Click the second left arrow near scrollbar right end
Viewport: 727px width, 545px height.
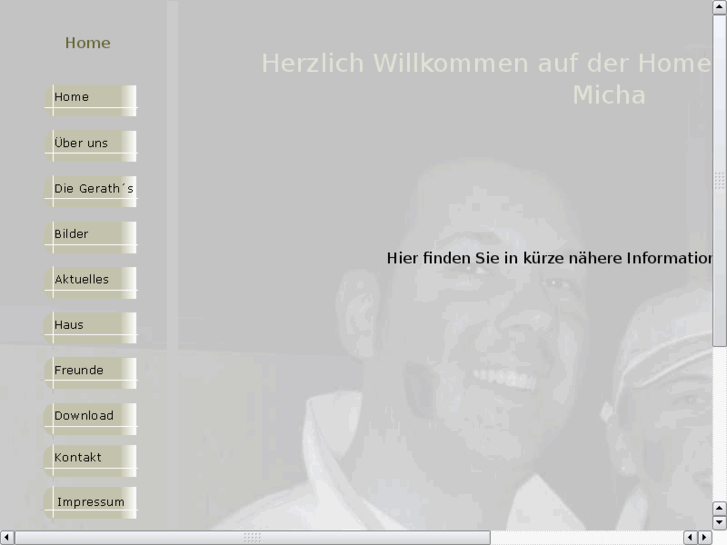coord(690,538)
